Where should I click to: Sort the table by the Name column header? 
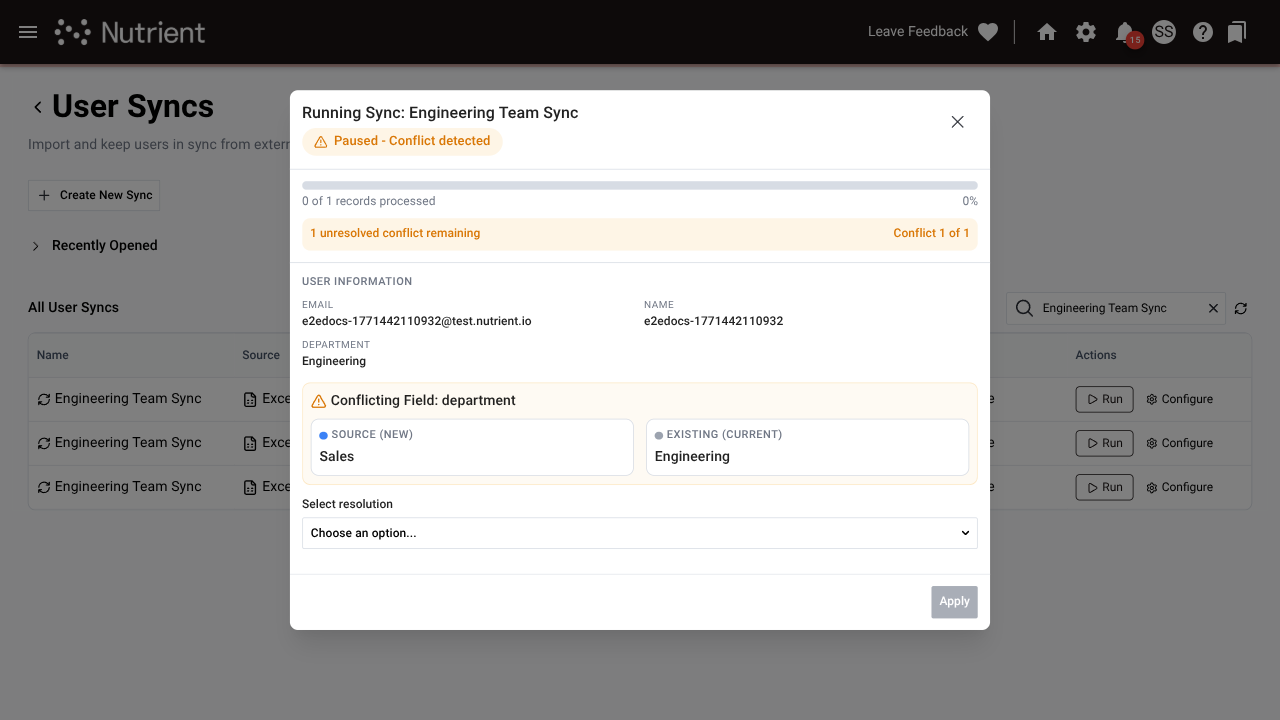(52, 355)
